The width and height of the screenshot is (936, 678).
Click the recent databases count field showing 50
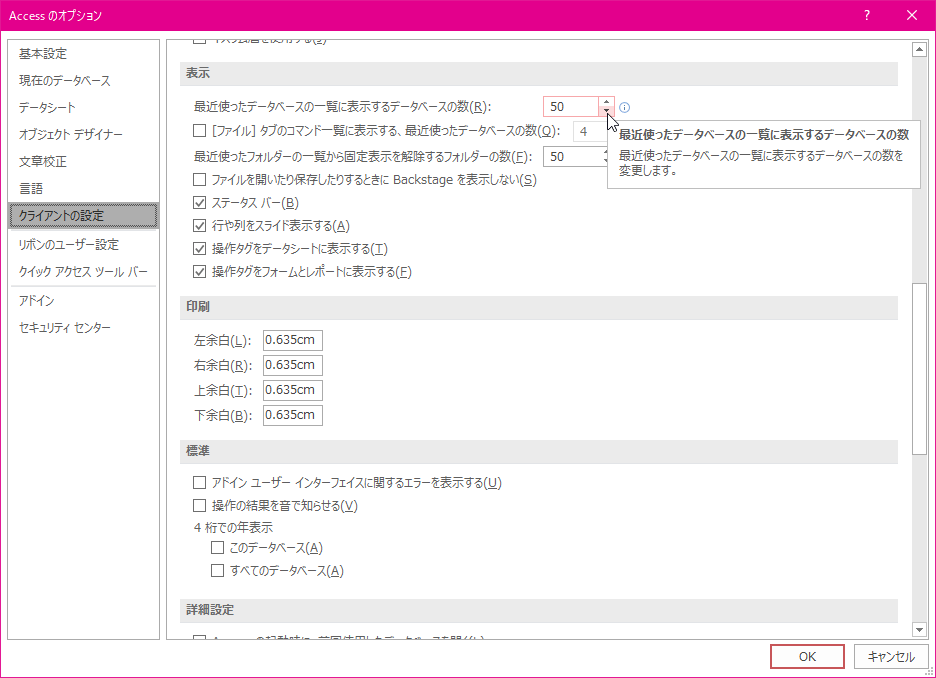tap(571, 107)
